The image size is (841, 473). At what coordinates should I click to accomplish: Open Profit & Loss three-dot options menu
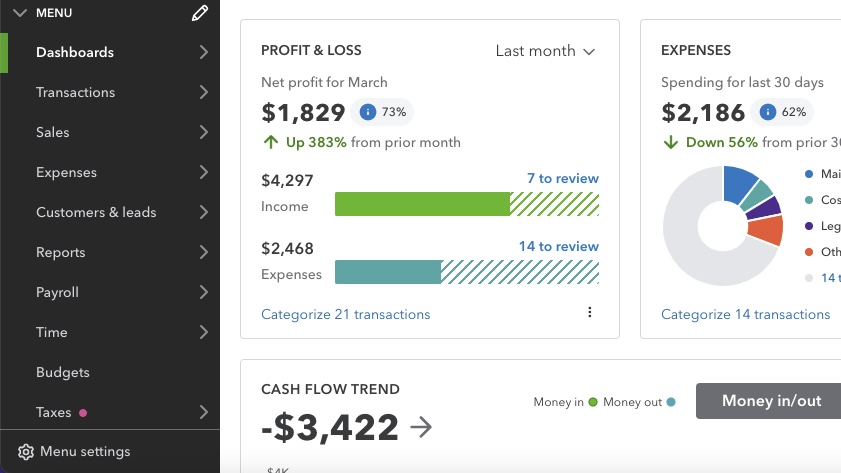590,312
